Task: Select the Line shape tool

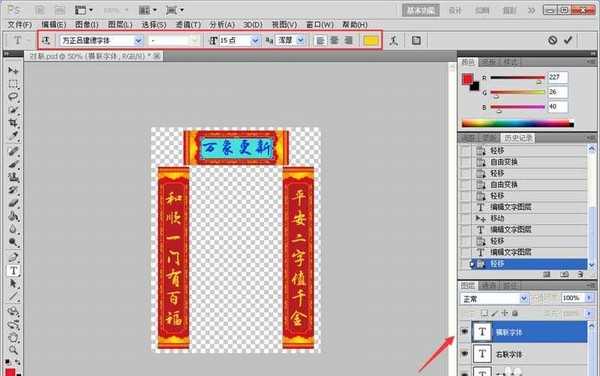Action: point(13,297)
